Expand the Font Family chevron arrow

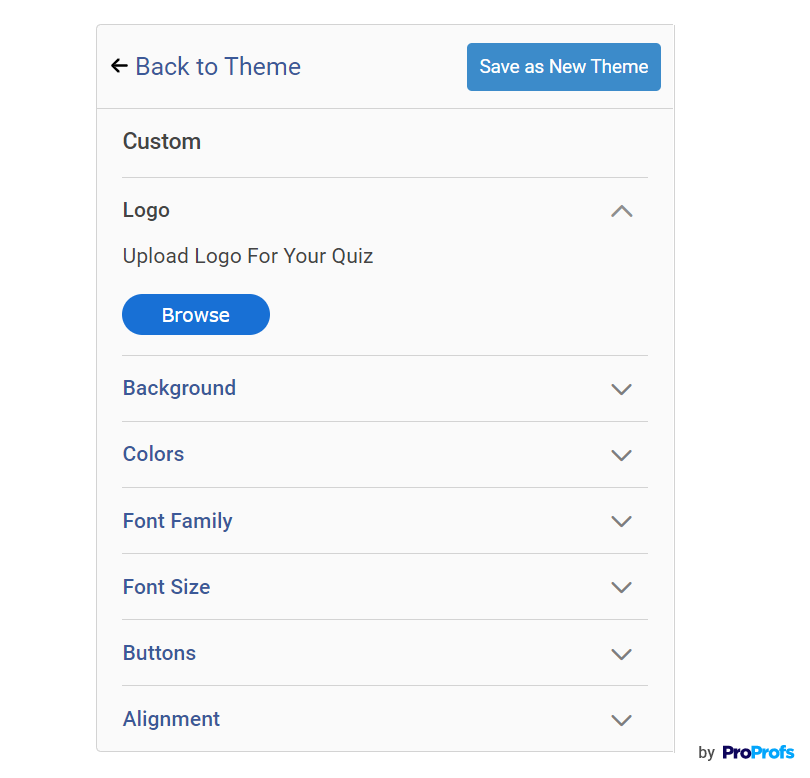tap(622, 521)
